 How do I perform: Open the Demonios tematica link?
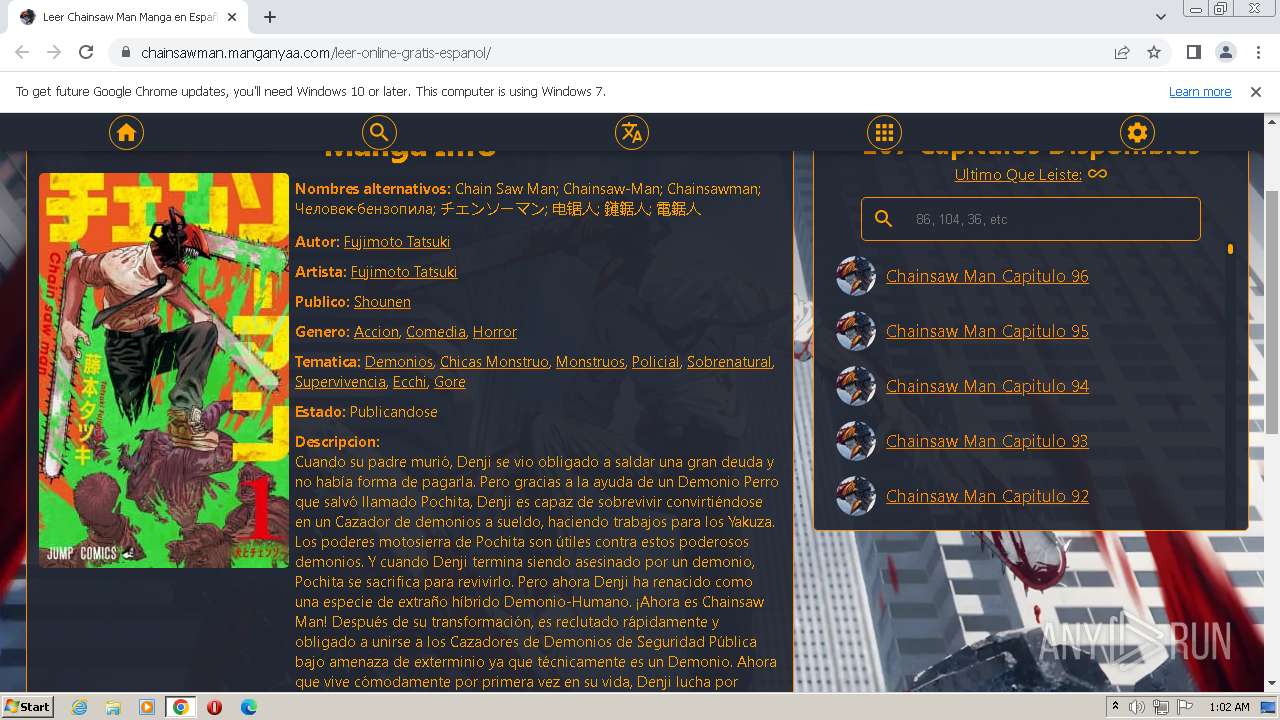pos(398,362)
